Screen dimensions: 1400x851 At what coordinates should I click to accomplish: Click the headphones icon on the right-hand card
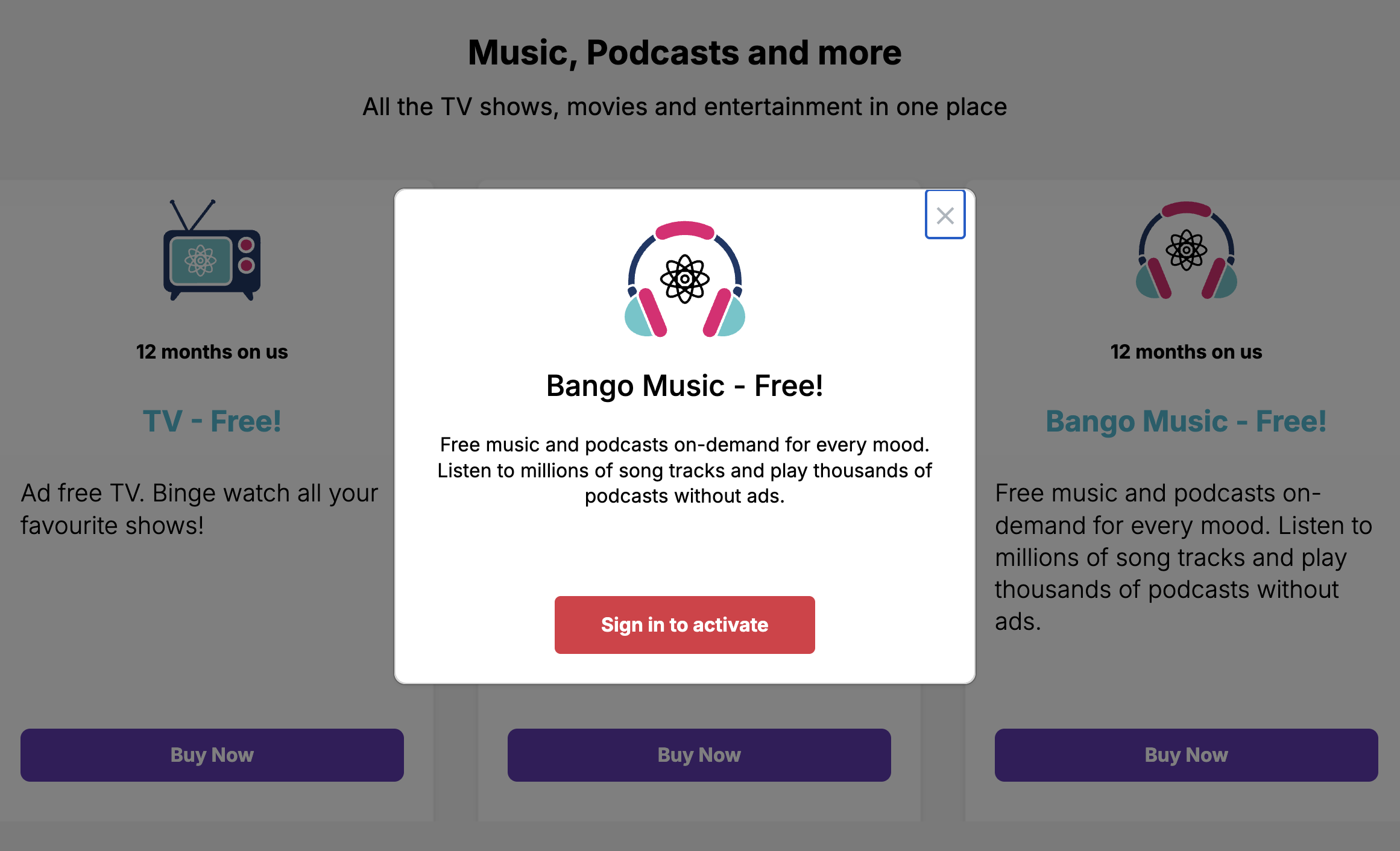click(x=1186, y=251)
